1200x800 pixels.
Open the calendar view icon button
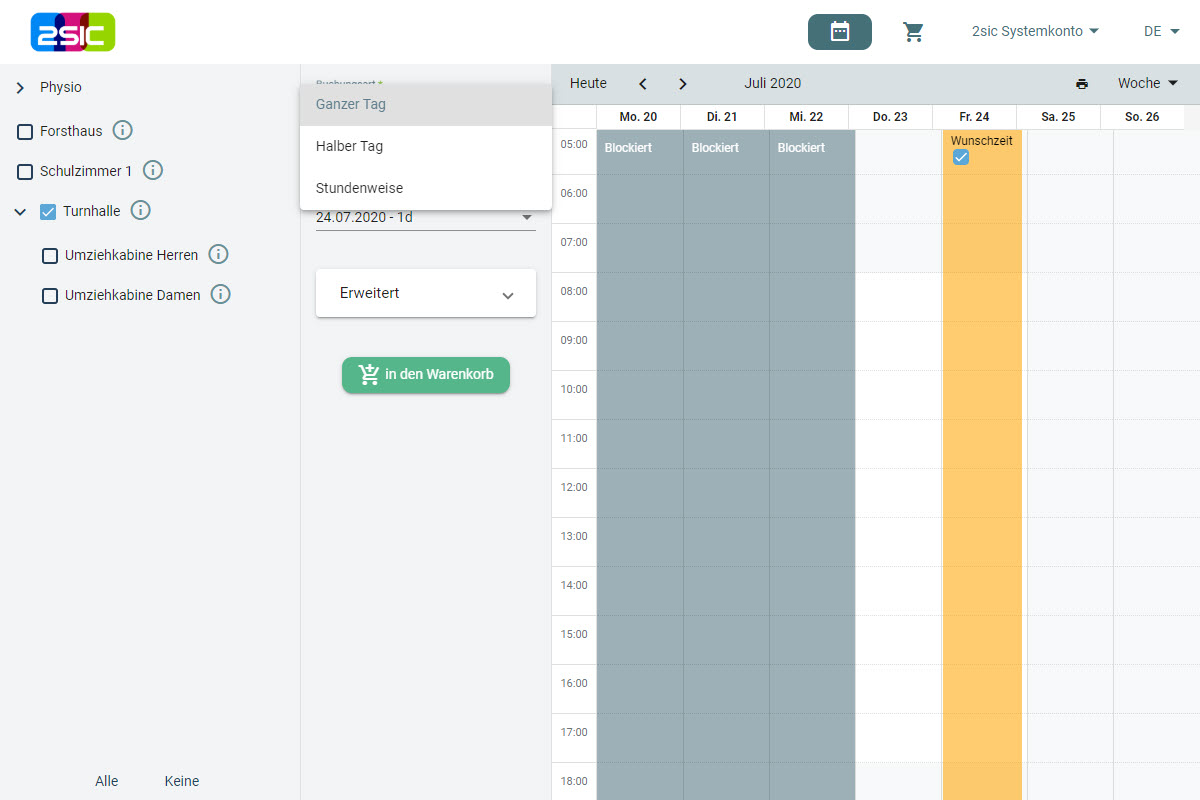(x=839, y=32)
